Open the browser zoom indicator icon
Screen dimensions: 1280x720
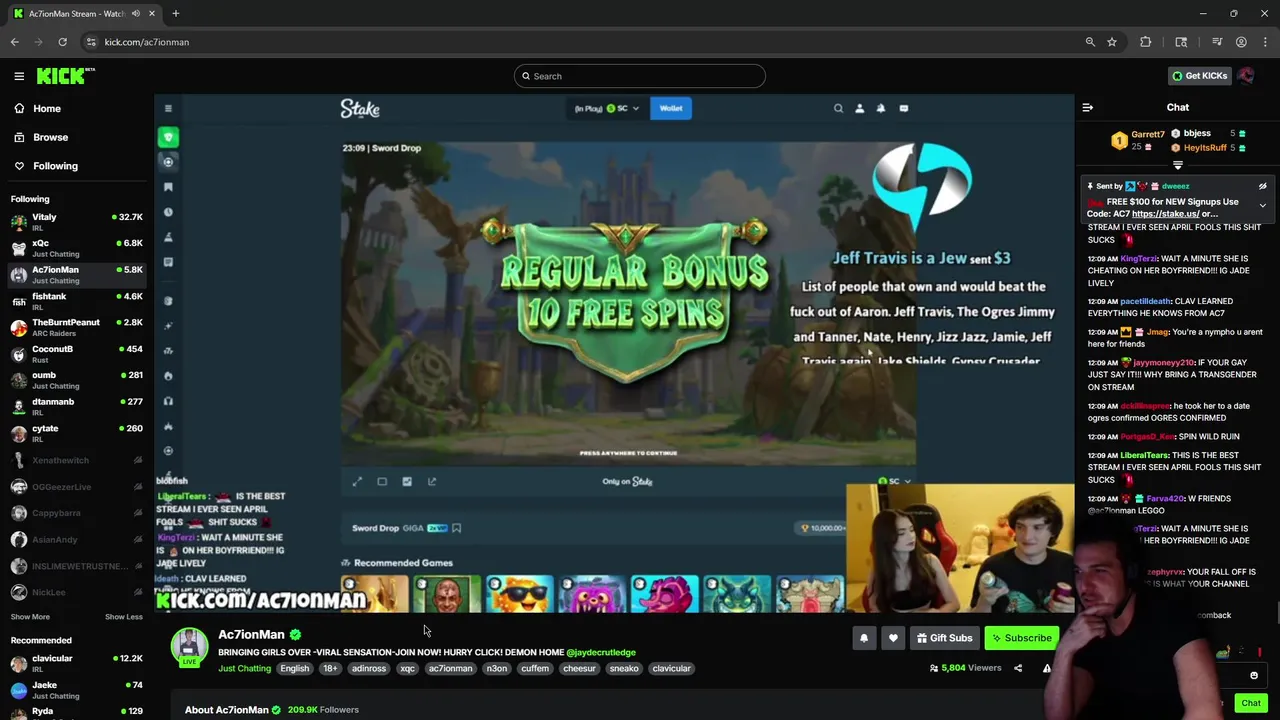(1090, 42)
